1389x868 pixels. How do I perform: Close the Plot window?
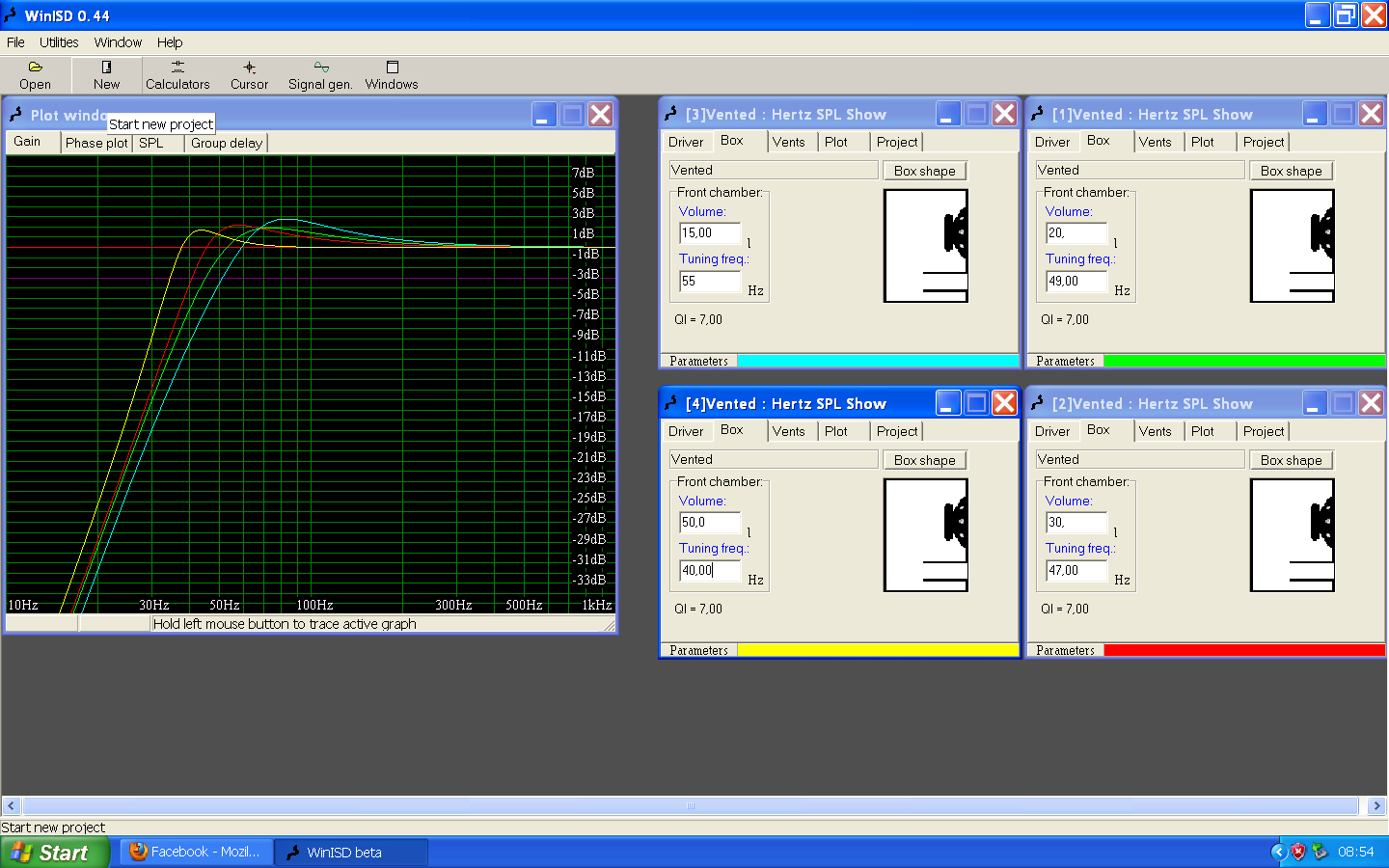coord(600,115)
